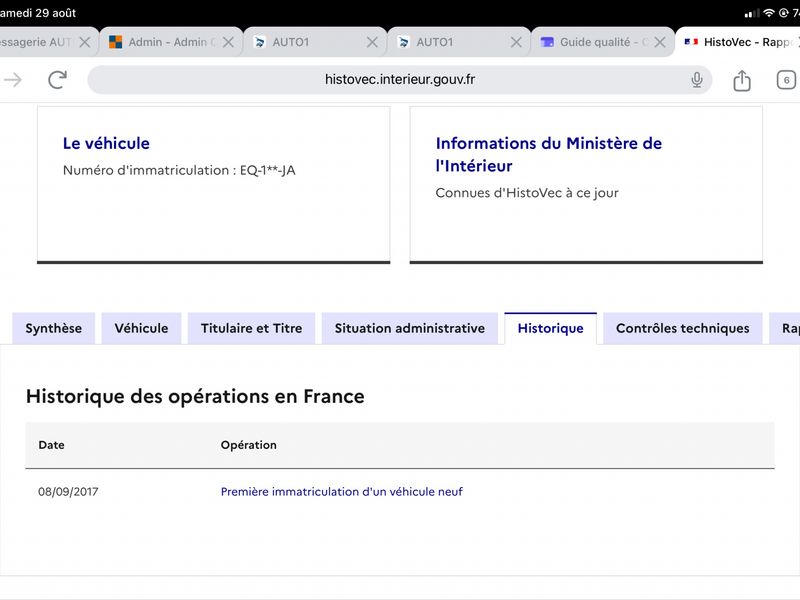The image size is (800, 600).
Task: Click the Le véhicule card heading
Action: coord(106,143)
